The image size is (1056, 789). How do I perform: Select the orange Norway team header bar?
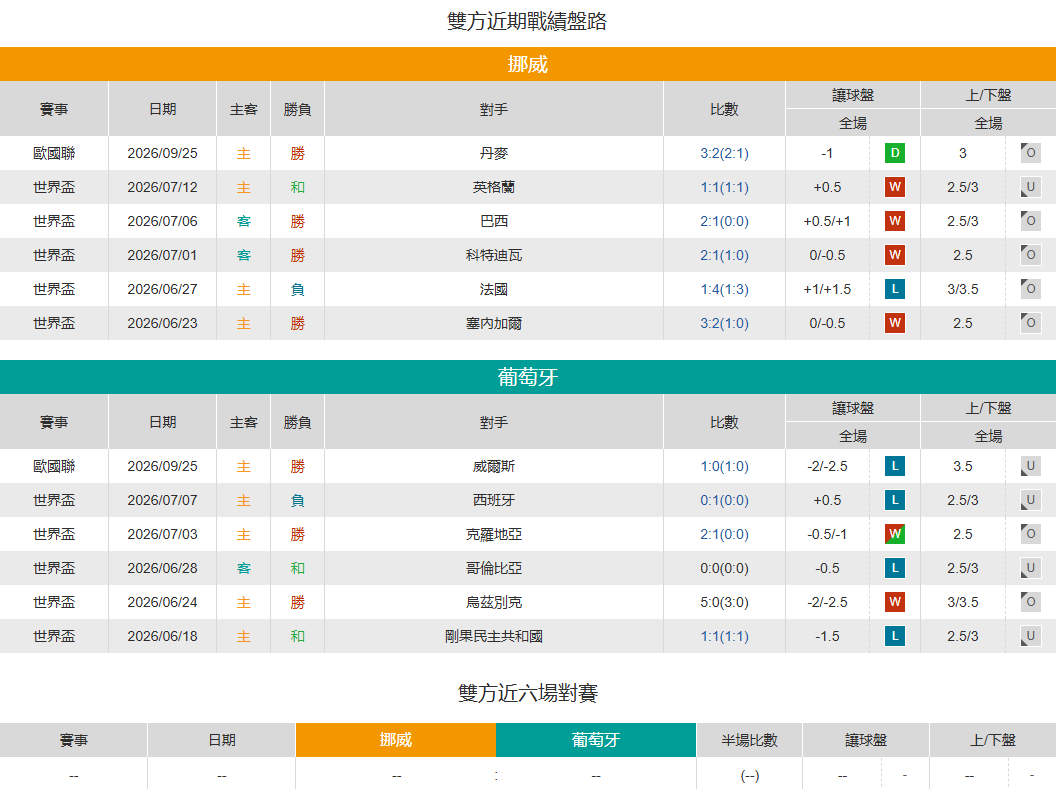pos(528,64)
